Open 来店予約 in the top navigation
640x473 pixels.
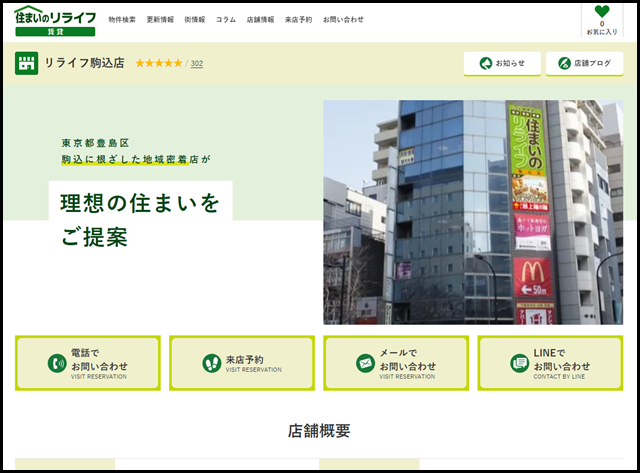[x=298, y=20]
